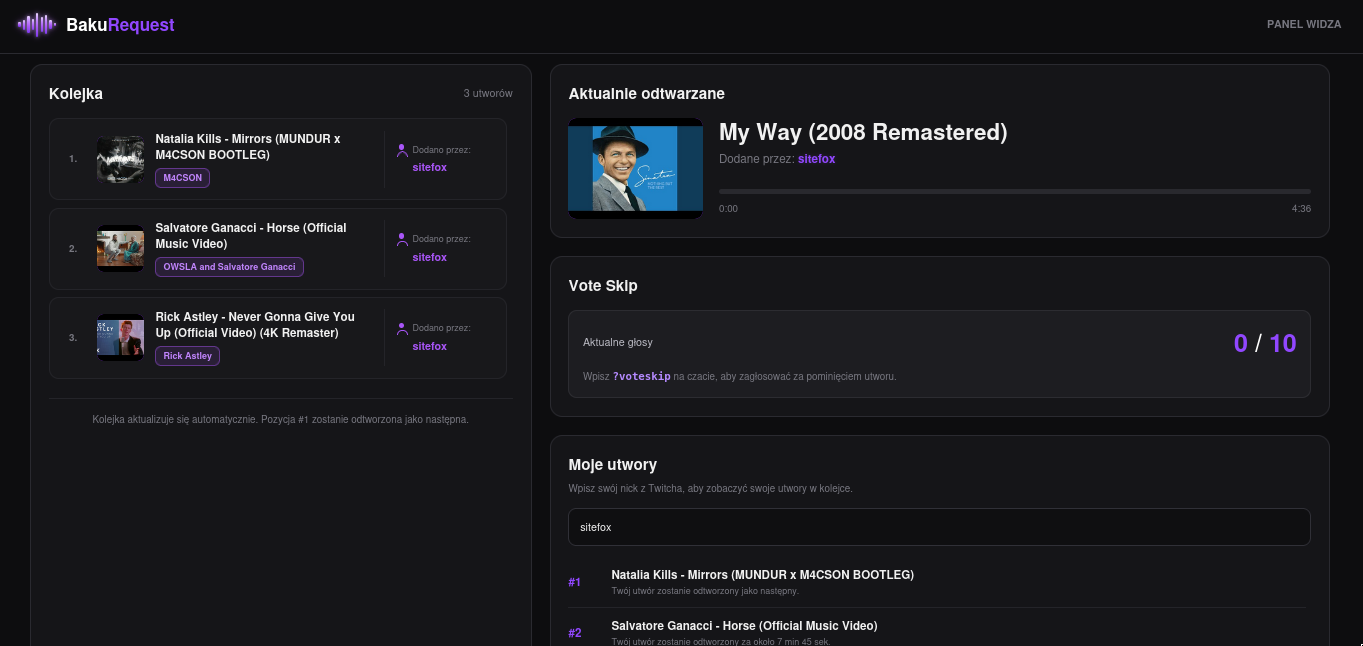Viewport: 1363px width, 646px height.
Task: Click sitefox link under My Way title
Action: pos(816,159)
